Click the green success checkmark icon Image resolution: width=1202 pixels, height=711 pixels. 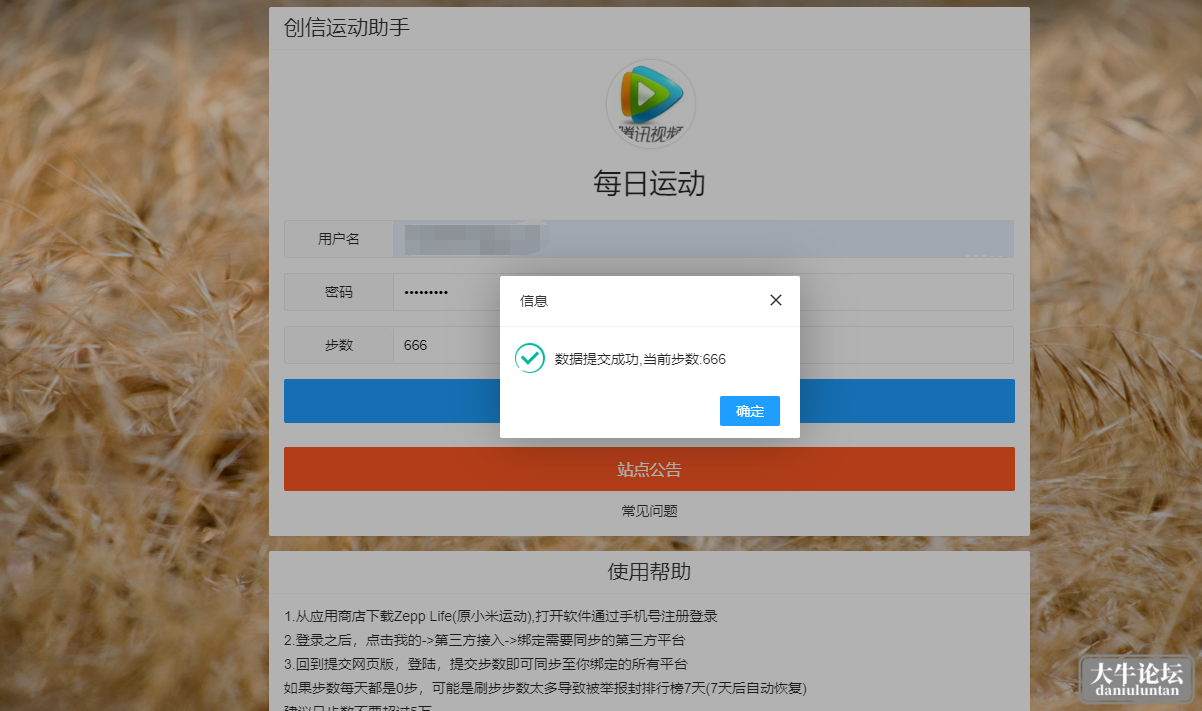point(529,358)
